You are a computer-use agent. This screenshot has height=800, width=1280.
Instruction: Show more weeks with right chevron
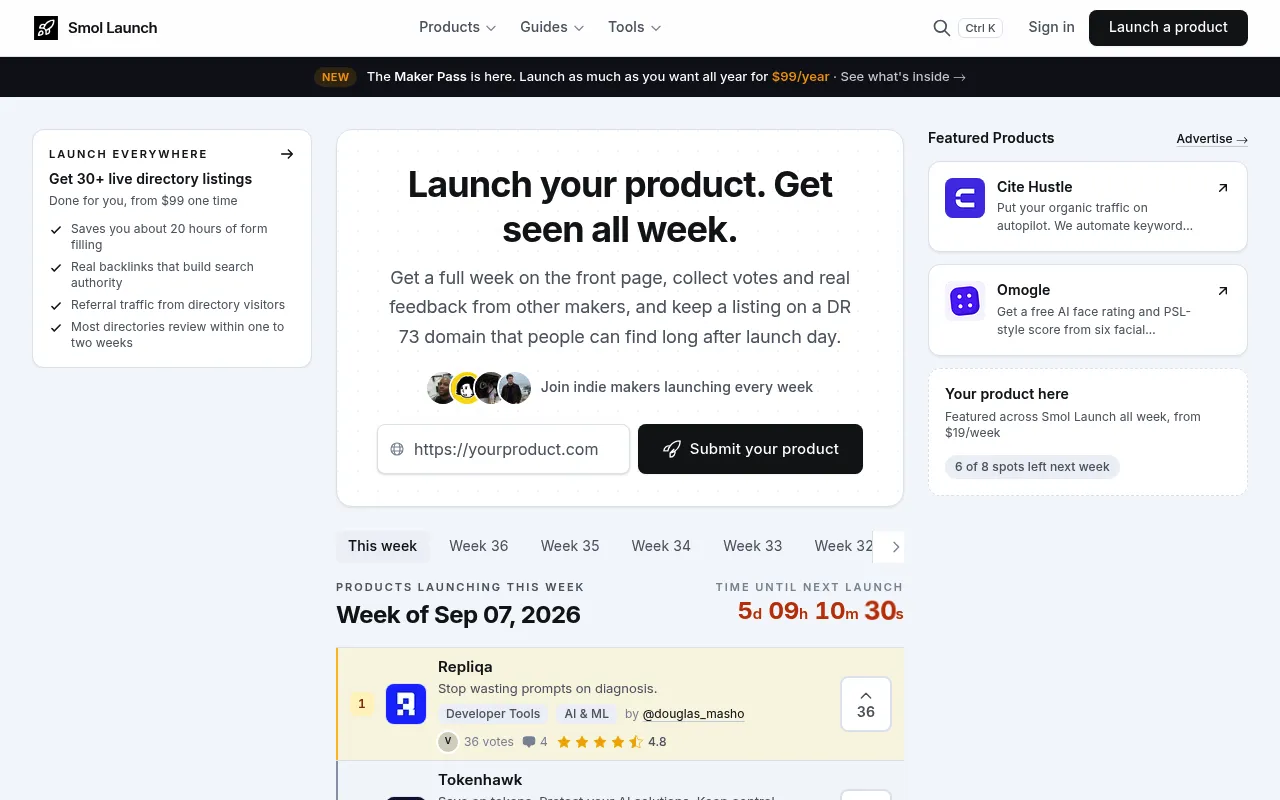click(895, 547)
